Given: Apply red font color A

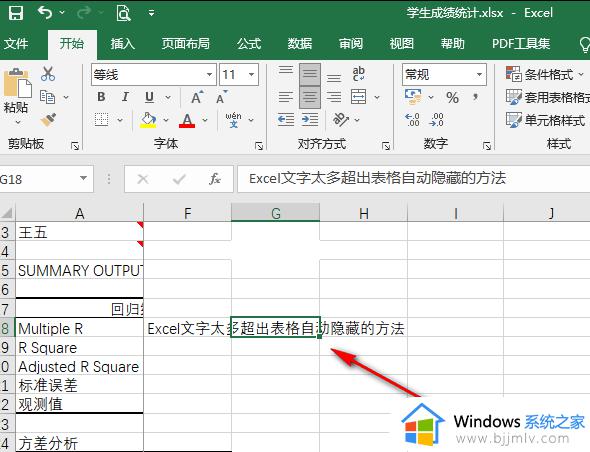Looking at the screenshot, I should tap(187, 120).
